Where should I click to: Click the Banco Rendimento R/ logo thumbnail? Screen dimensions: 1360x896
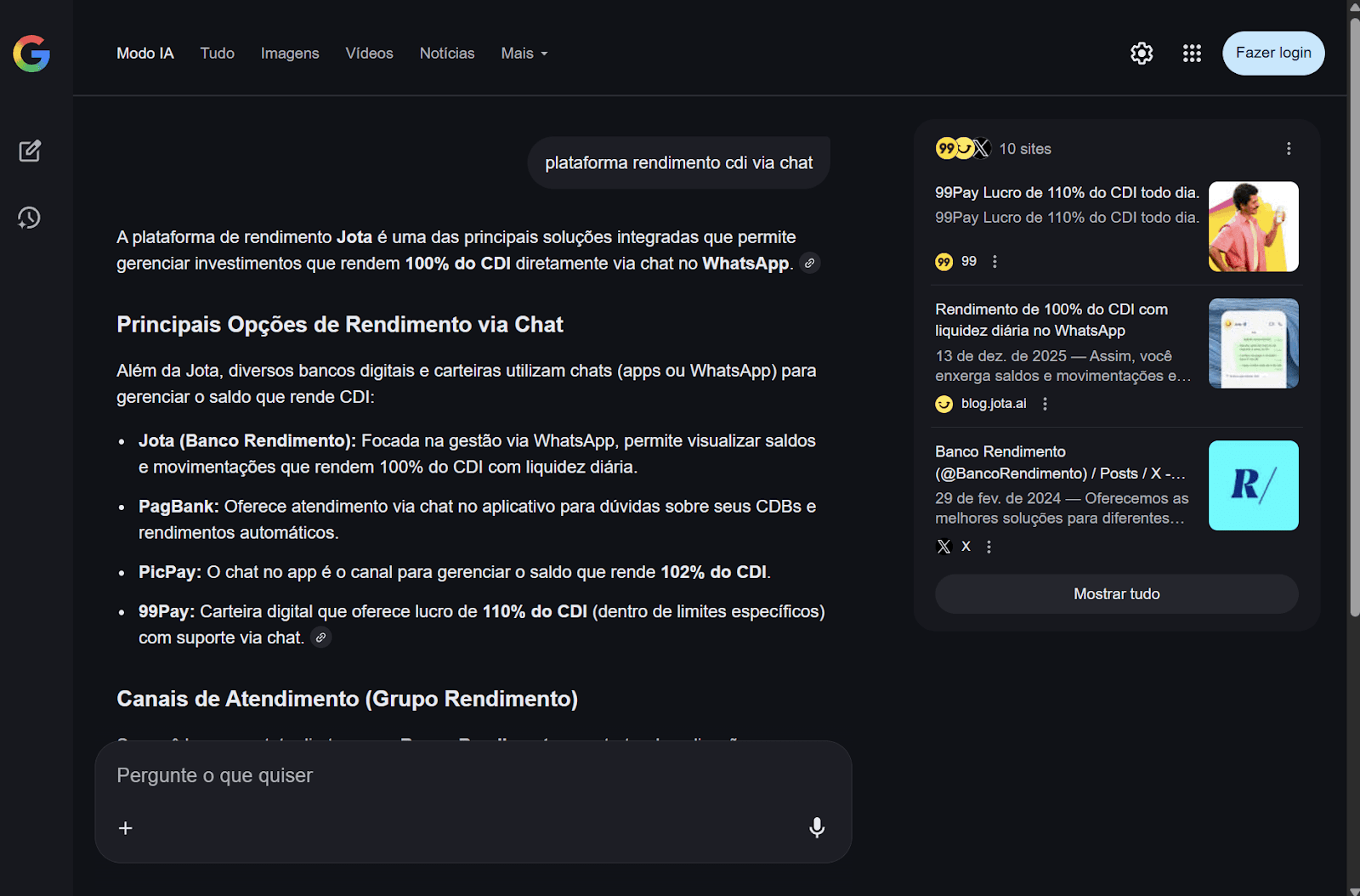pos(1254,485)
